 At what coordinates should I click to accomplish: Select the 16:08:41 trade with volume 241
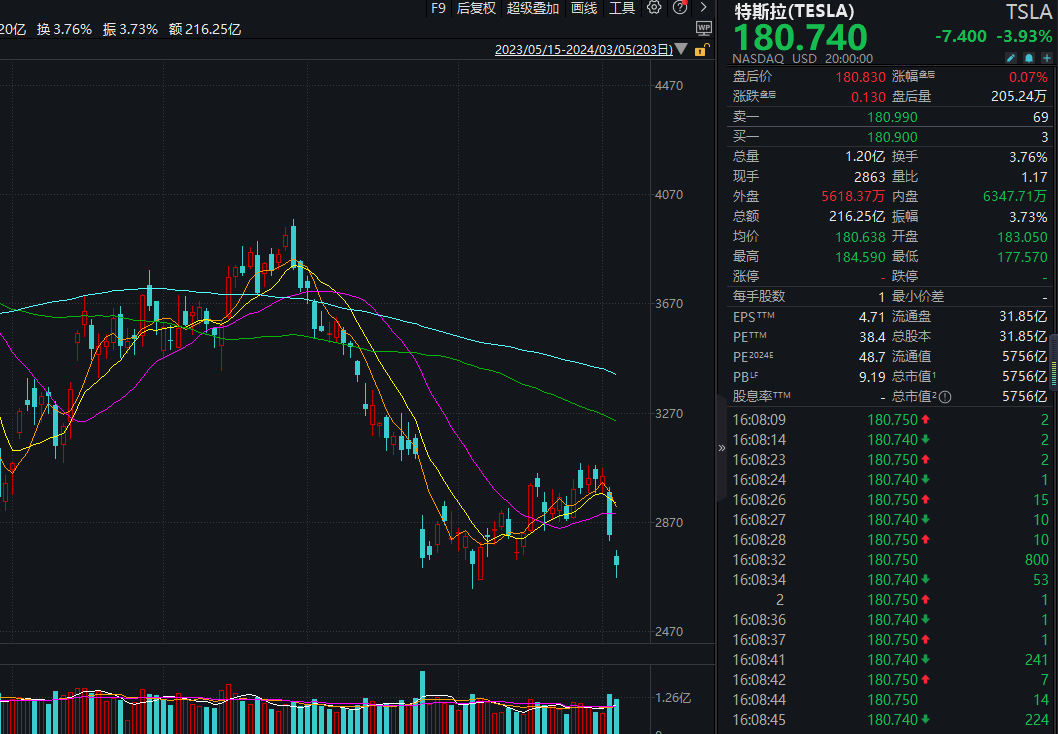coord(891,660)
